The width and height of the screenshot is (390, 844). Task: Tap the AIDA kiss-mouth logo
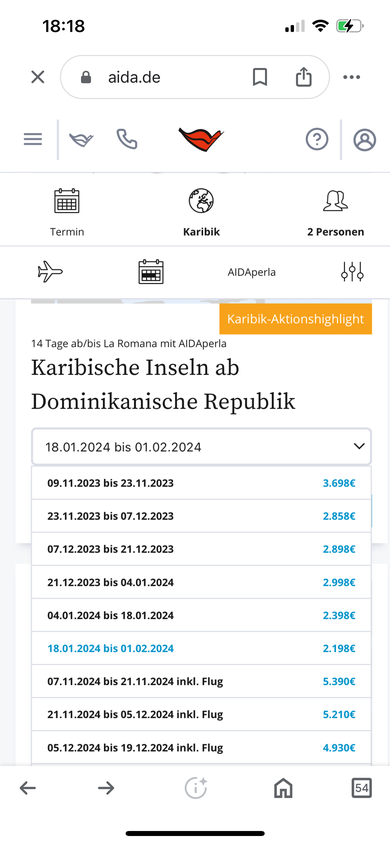tap(201, 140)
